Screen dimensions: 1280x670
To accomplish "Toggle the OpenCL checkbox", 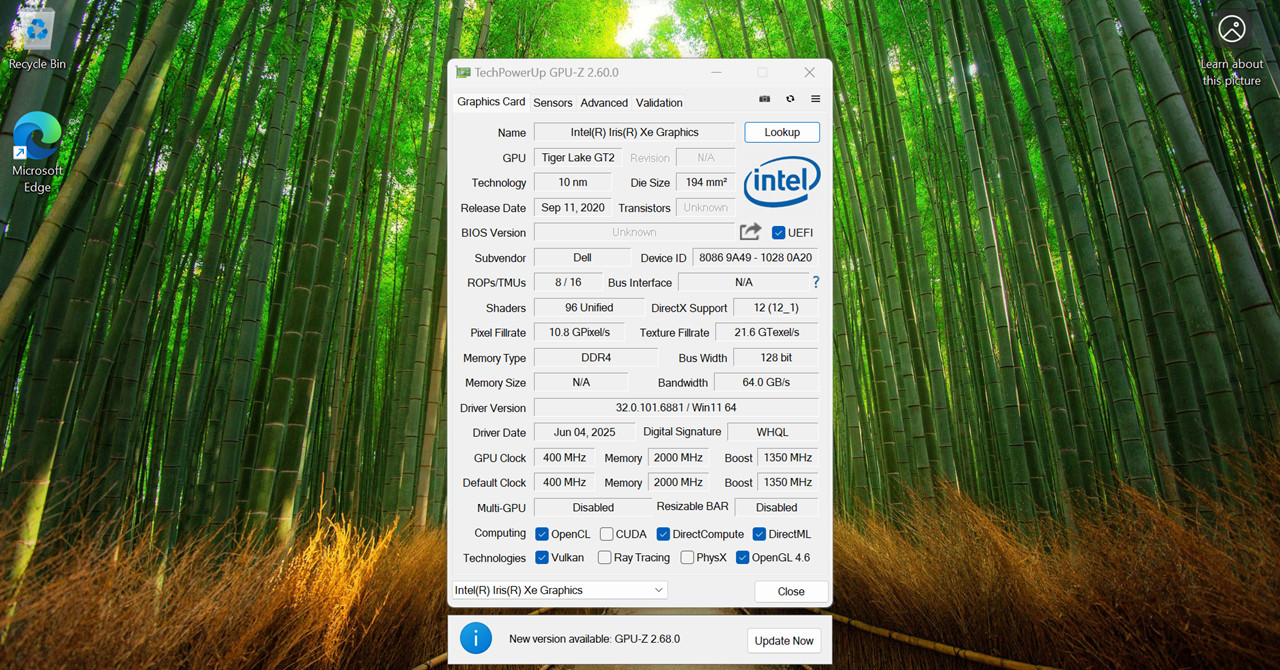I will click(x=542, y=534).
